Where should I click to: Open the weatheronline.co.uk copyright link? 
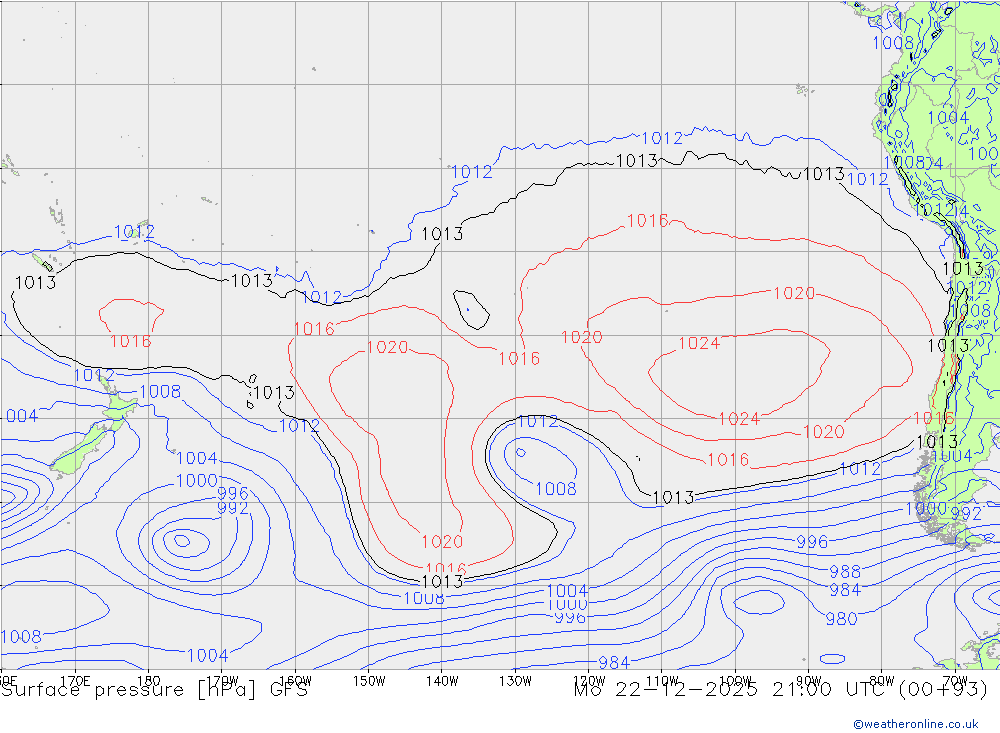(x=915, y=724)
